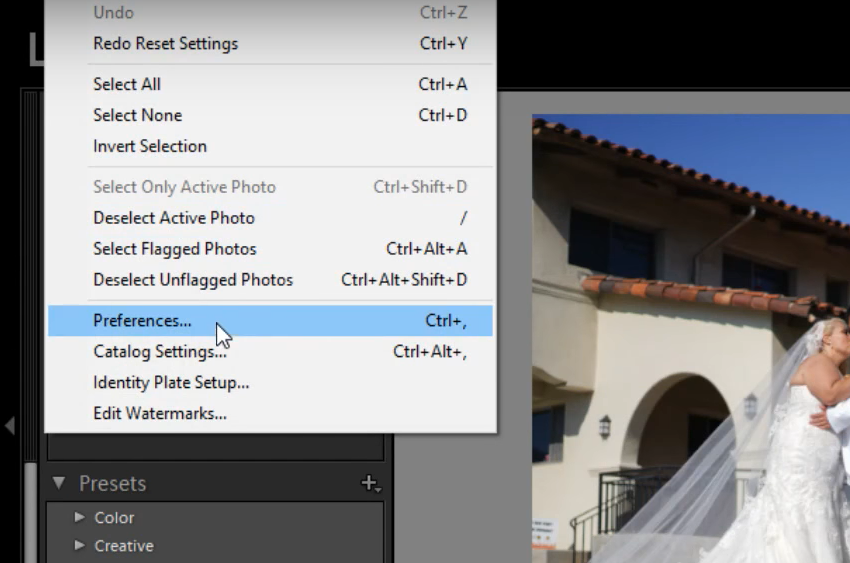Expand the Creative presets group

[79, 545]
